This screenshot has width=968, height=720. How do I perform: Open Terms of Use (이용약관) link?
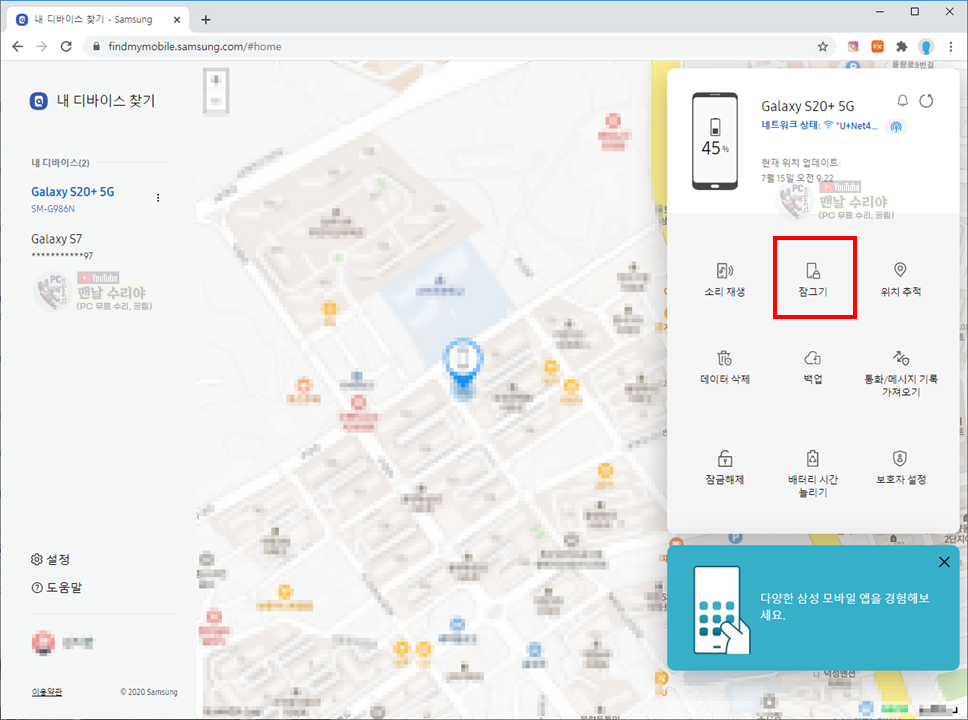click(47, 692)
